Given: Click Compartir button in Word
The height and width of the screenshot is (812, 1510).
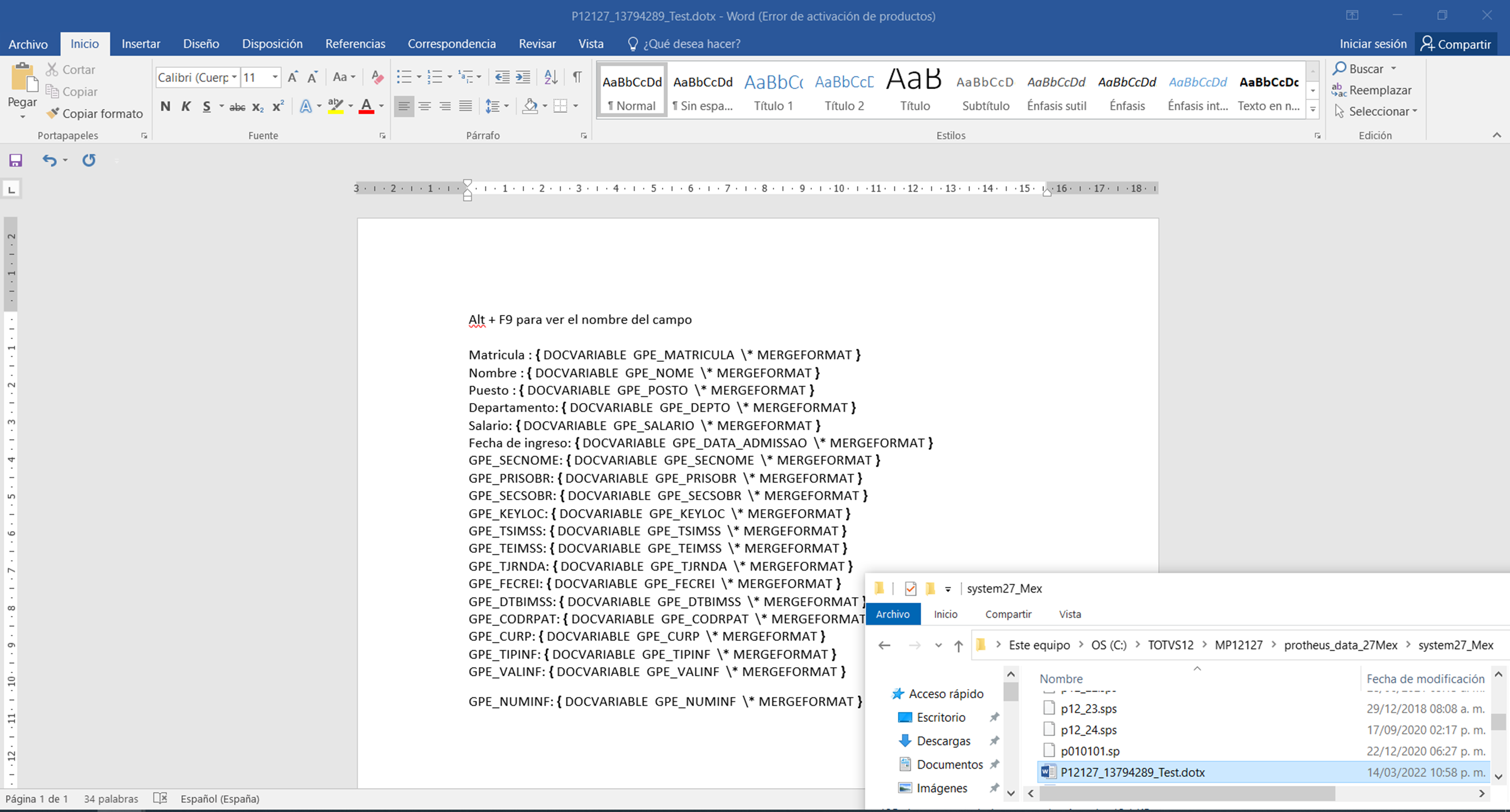Looking at the screenshot, I should pos(1456,44).
